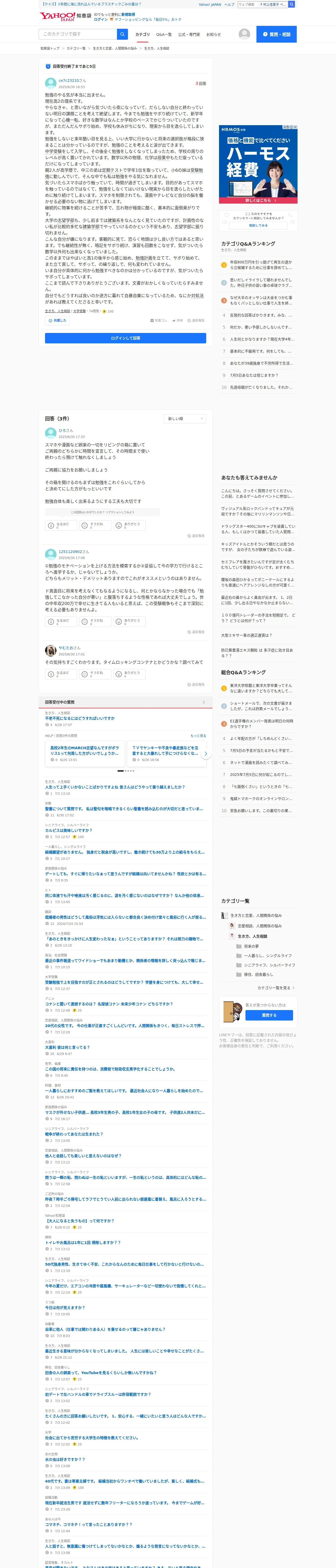Click やむたおさん's profile photo
The image size is (336, 1568).
tap(51, 651)
